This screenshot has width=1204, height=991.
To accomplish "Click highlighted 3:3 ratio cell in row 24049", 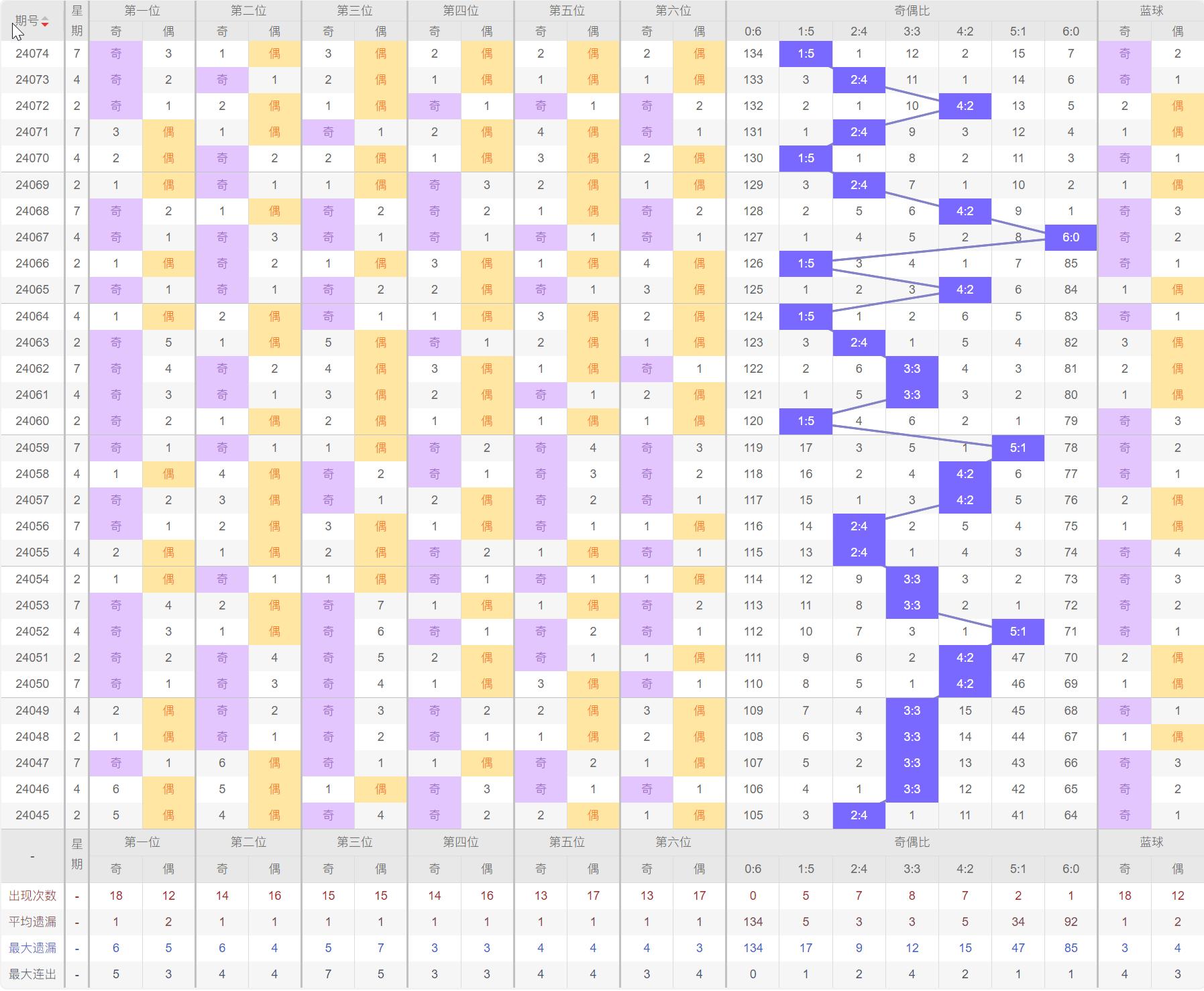I will 912,711.
